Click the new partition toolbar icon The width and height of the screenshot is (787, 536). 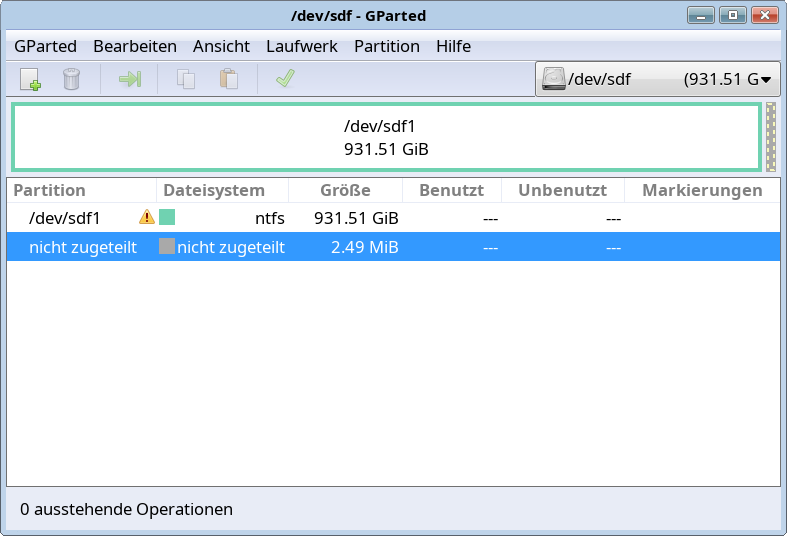[30, 79]
